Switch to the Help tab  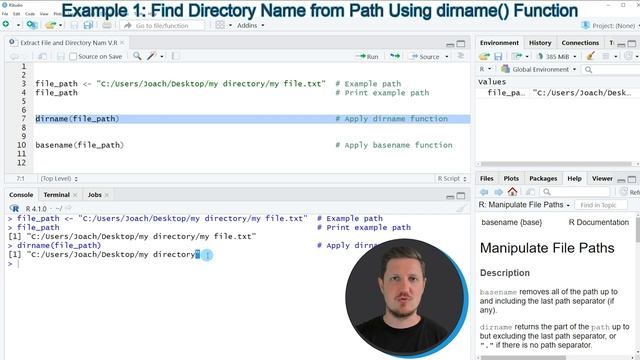[x=574, y=178]
